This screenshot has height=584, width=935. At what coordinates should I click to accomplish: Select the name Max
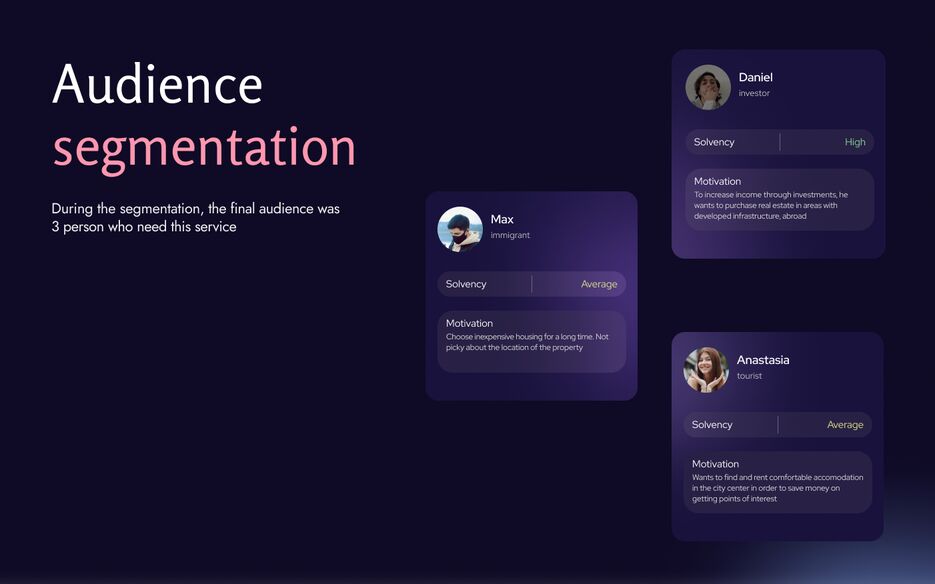[502, 219]
